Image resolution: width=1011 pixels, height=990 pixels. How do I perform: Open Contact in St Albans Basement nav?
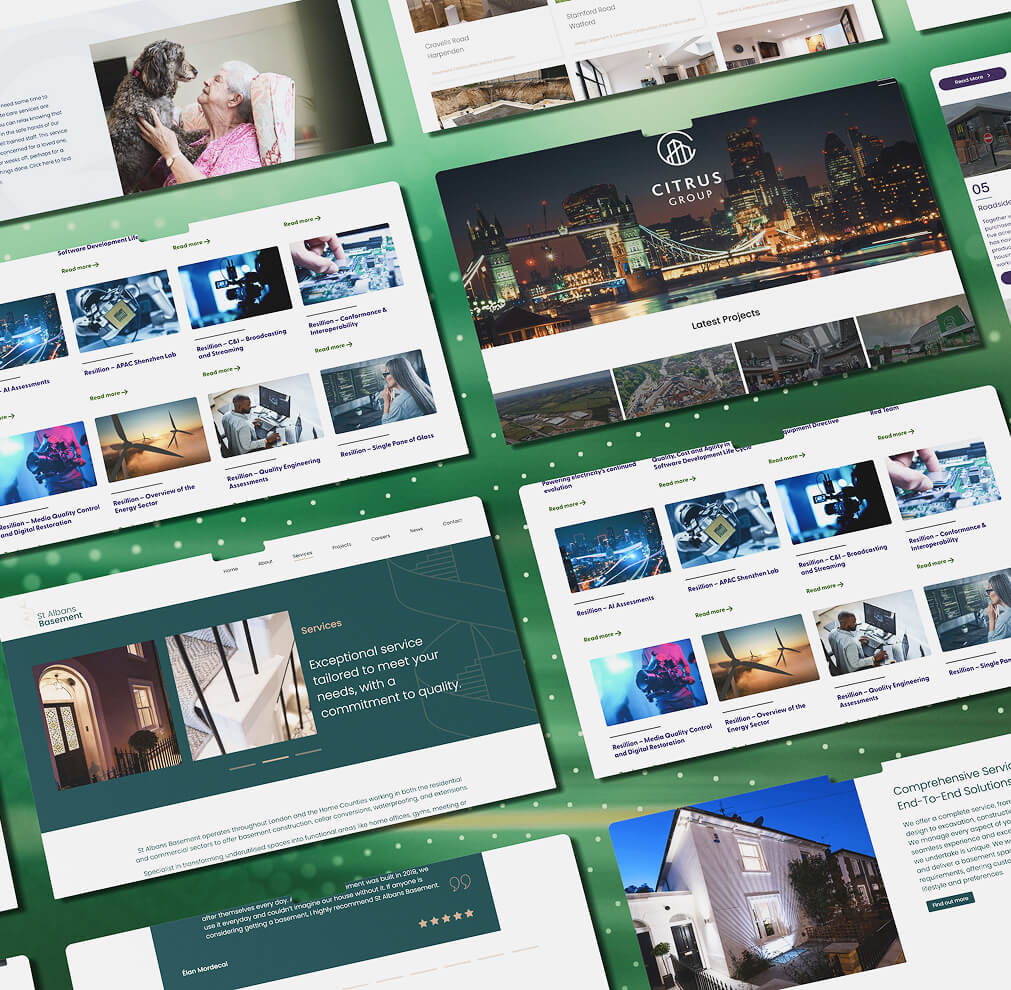tap(453, 522)
